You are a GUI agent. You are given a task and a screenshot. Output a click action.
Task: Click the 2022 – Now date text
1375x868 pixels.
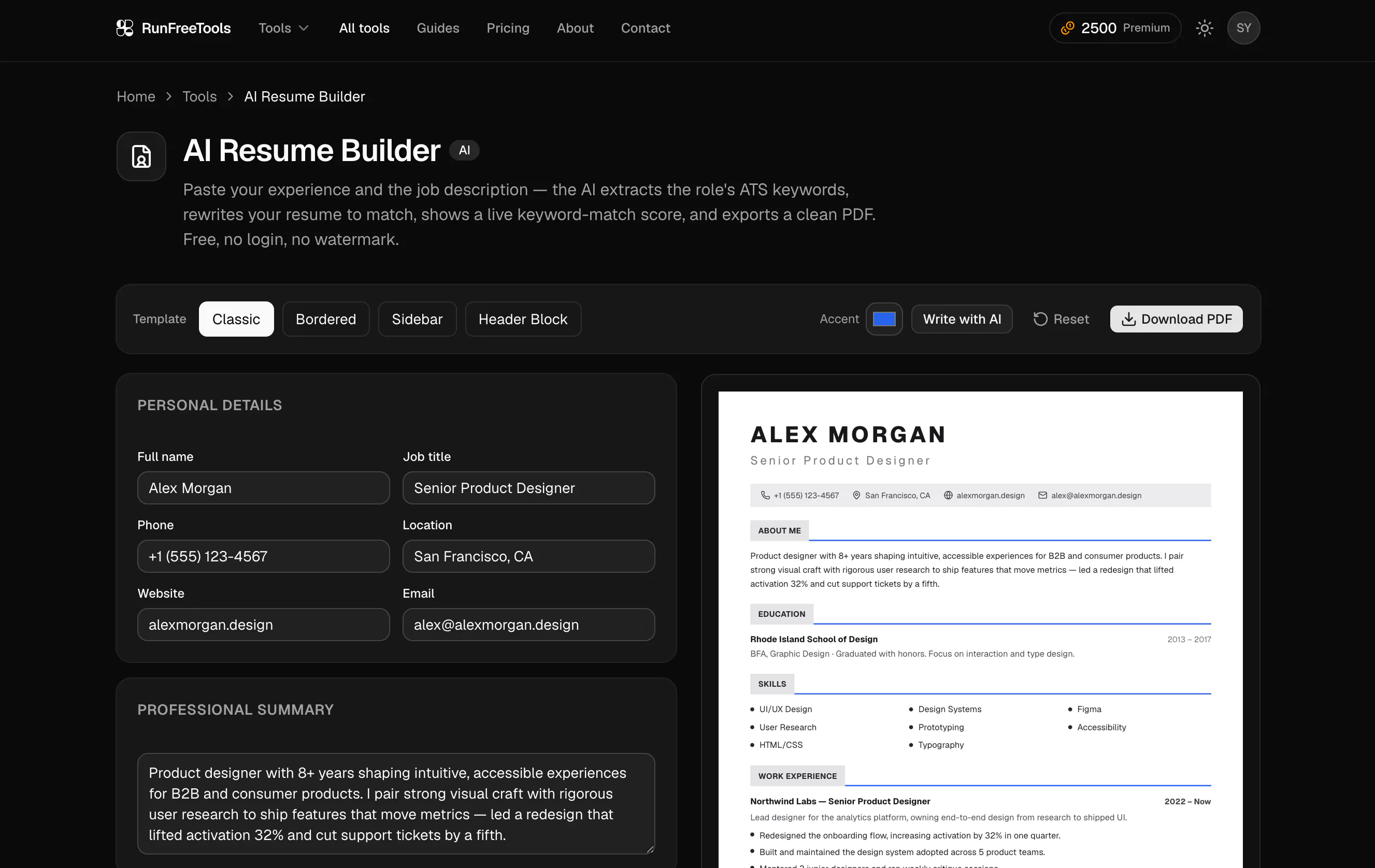click(x=1187, y=801)
